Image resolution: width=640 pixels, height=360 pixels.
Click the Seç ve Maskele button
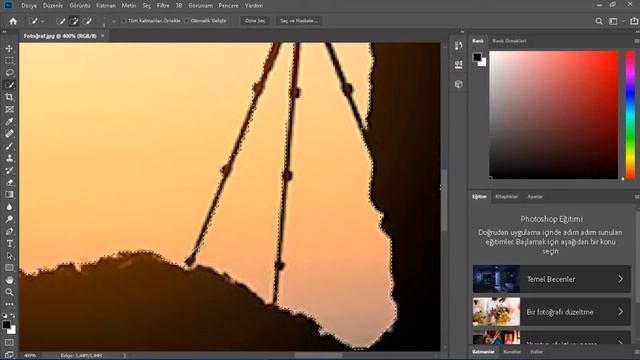[299, 21]
